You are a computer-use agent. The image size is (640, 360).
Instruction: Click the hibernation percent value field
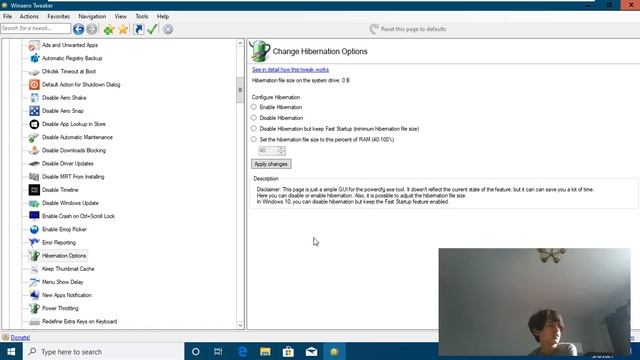(x=268, y=151)
